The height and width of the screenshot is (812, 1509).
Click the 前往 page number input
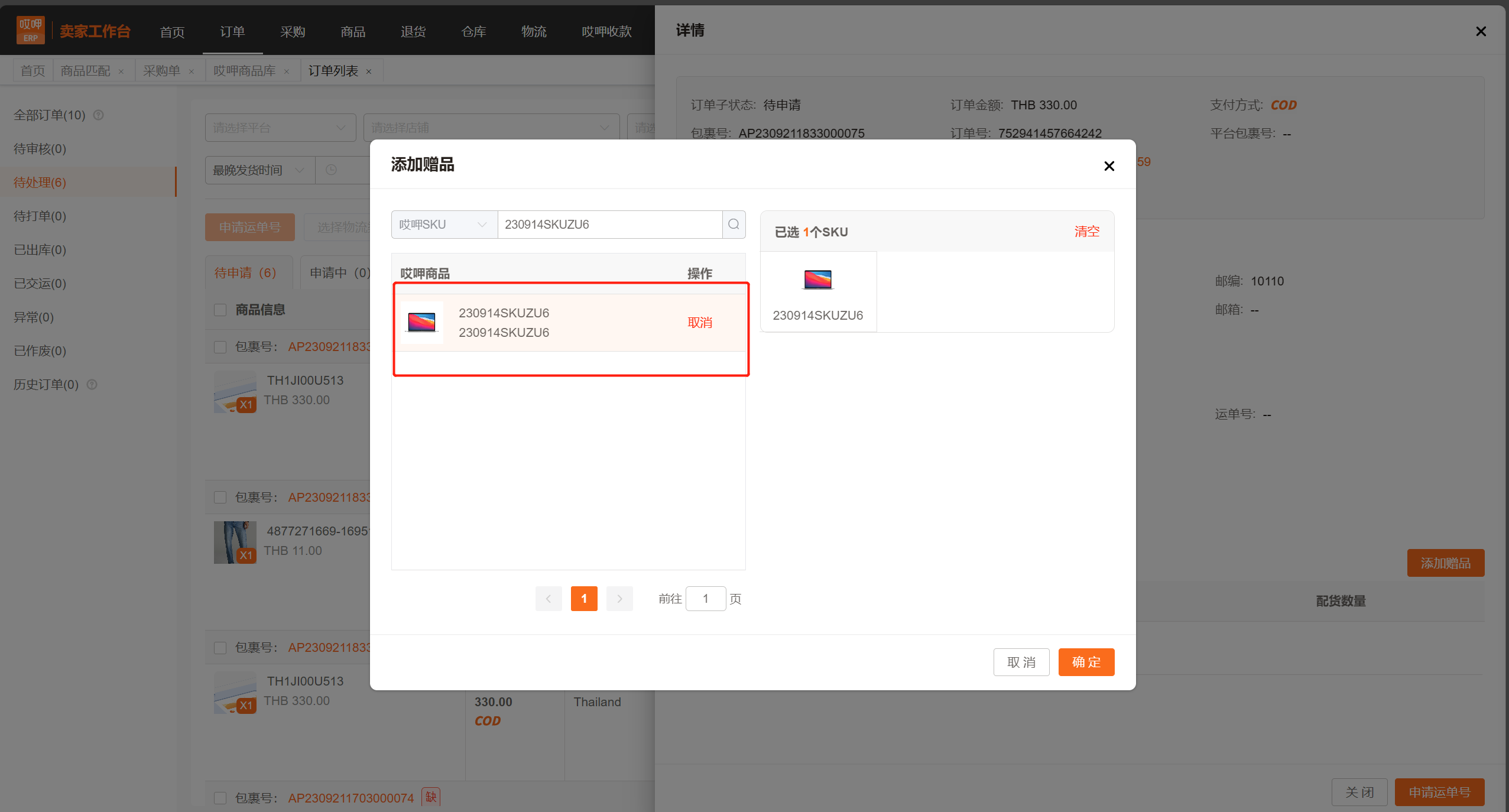706,599
